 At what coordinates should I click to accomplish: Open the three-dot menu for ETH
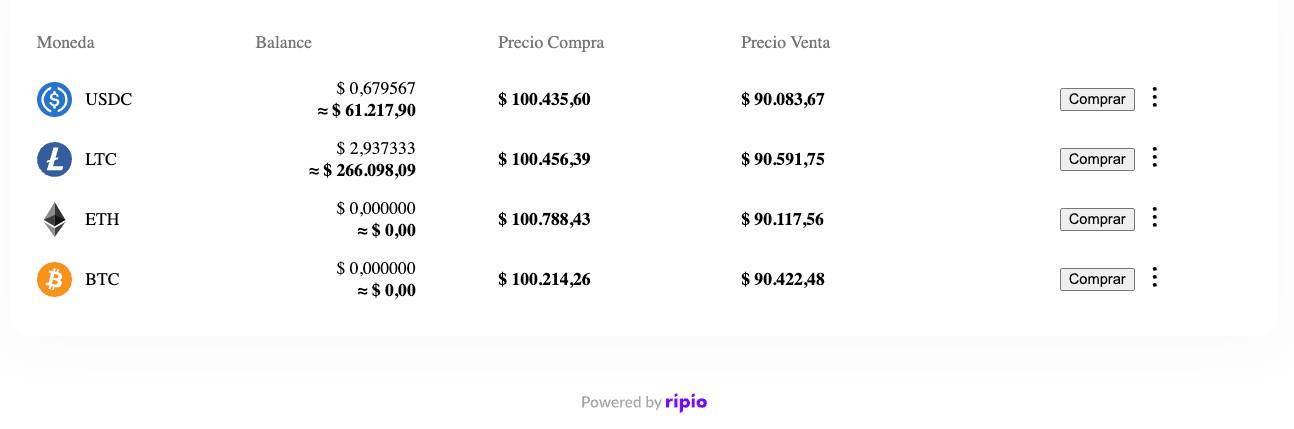(1155, 217)
